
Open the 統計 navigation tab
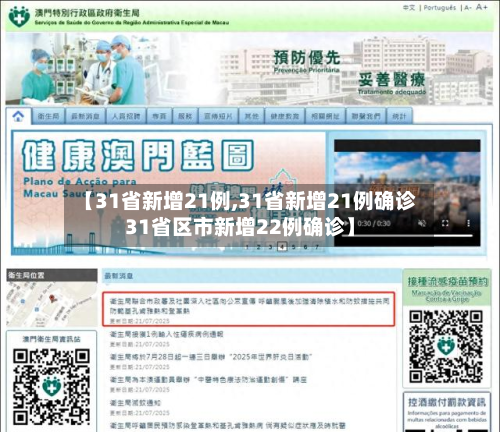pyautogui.click(x=399, y=116)
